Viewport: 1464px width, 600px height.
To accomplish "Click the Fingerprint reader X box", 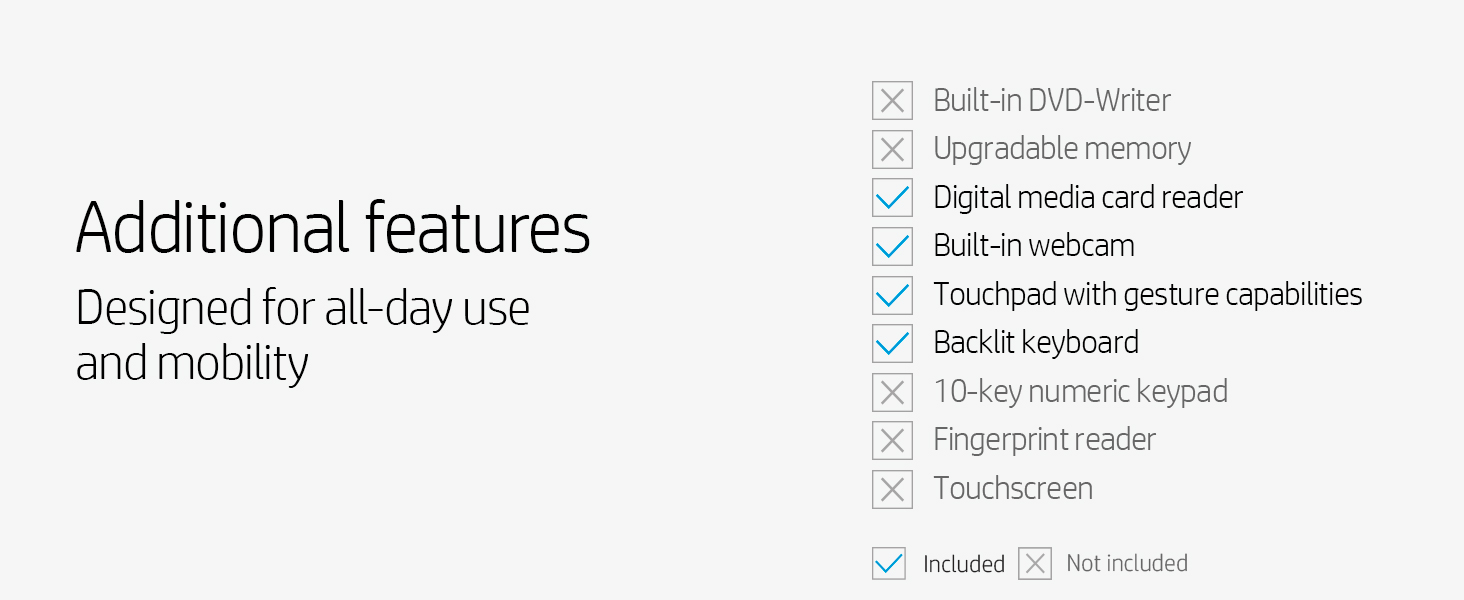I will pyautogui.click(x=892, y=440).
